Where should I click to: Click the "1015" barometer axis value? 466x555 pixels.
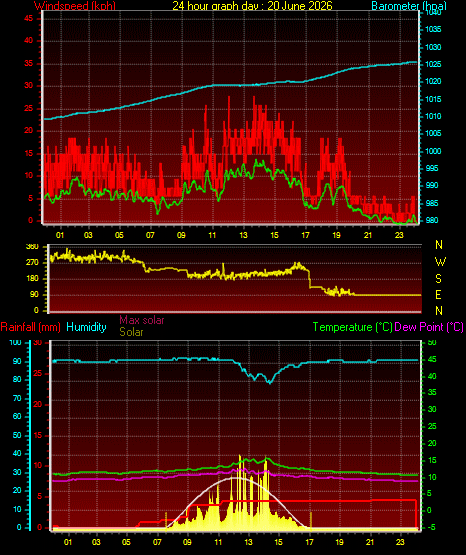433,99
